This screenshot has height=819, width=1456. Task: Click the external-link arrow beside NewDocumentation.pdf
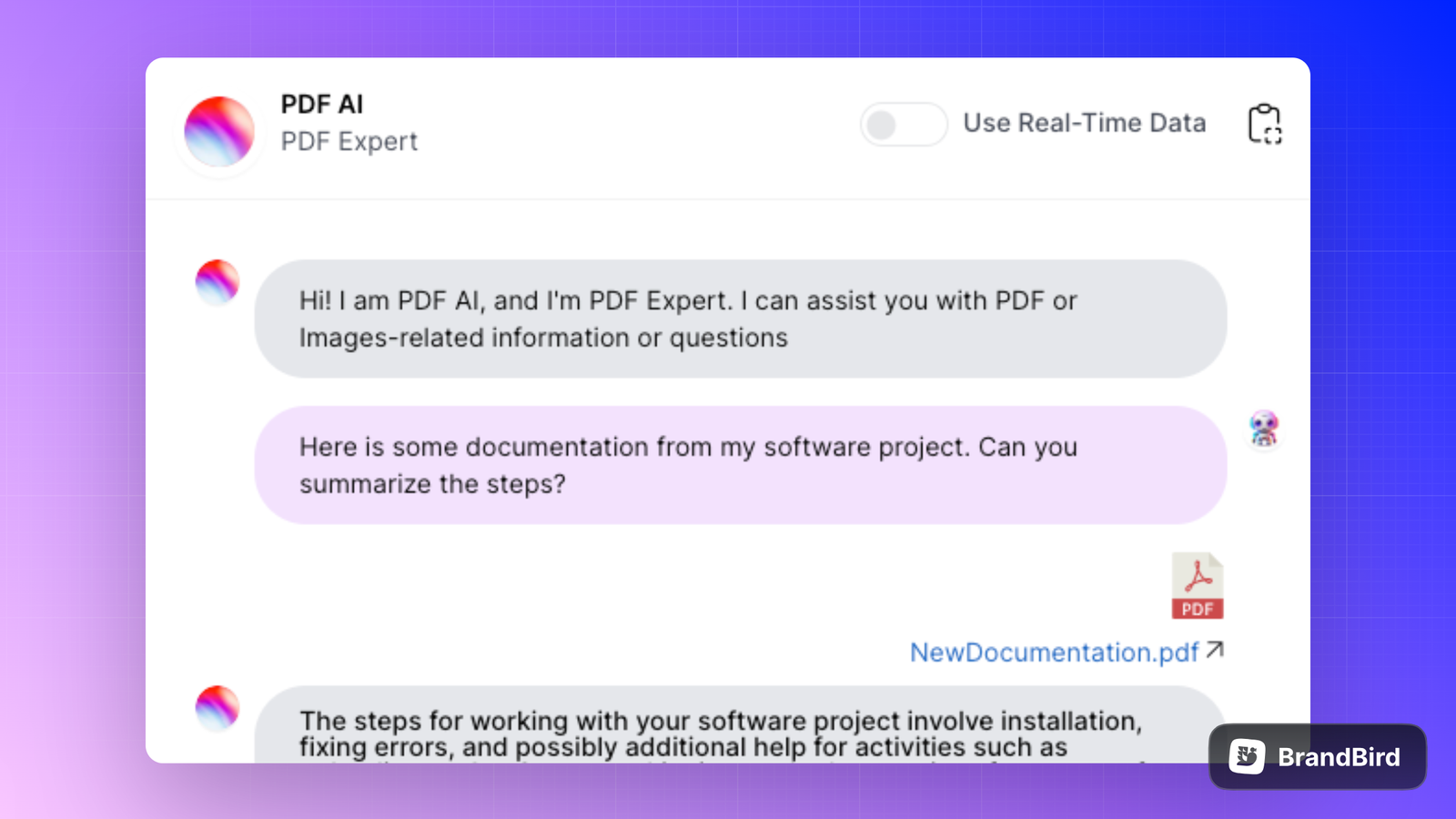coord(1216,650)
